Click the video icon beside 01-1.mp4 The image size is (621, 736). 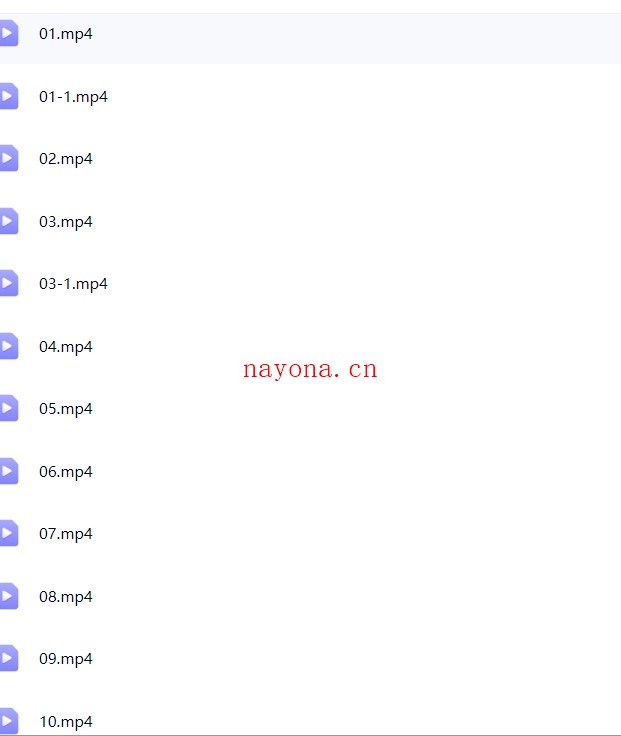tap(9, 96)
